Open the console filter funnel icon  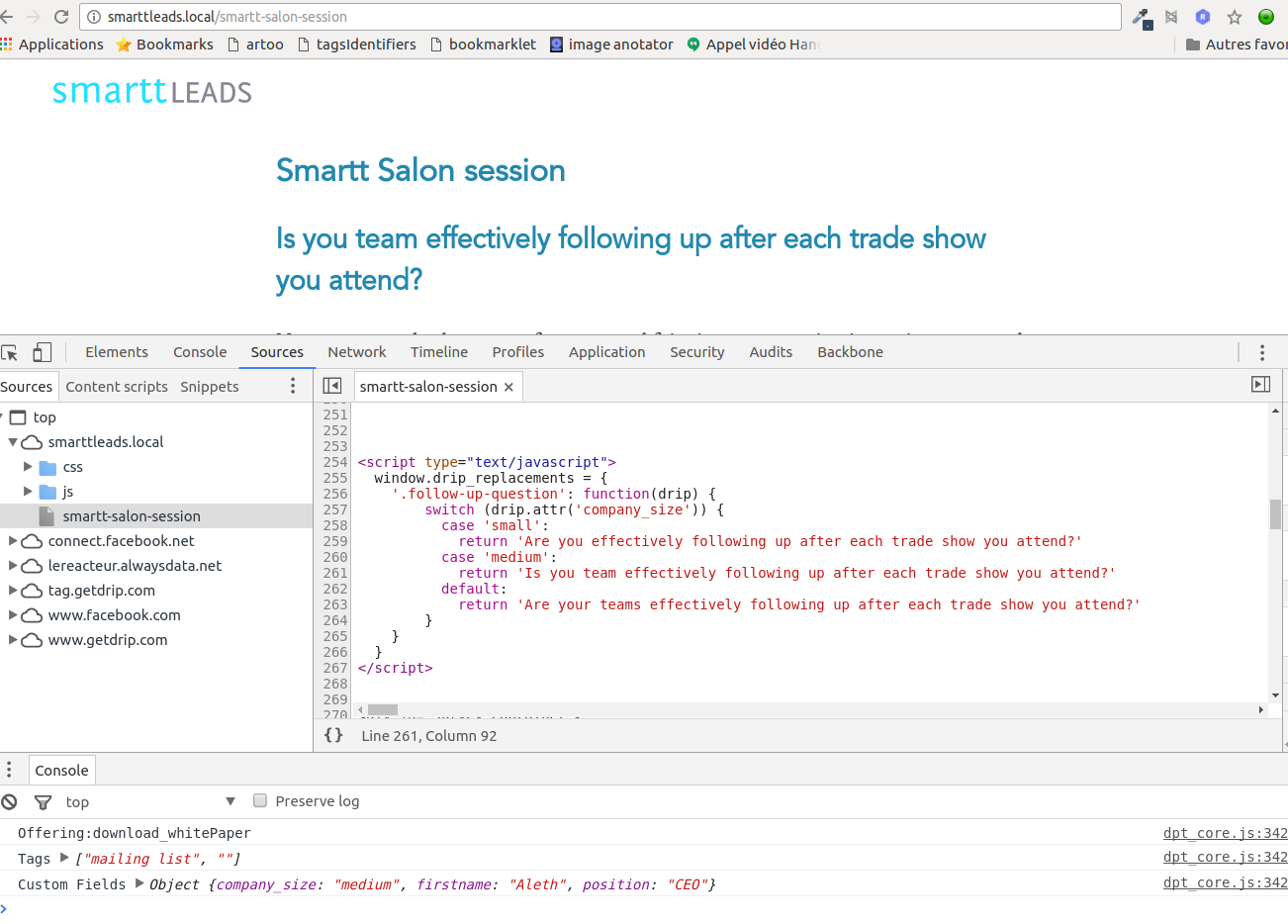click(43, 802)
